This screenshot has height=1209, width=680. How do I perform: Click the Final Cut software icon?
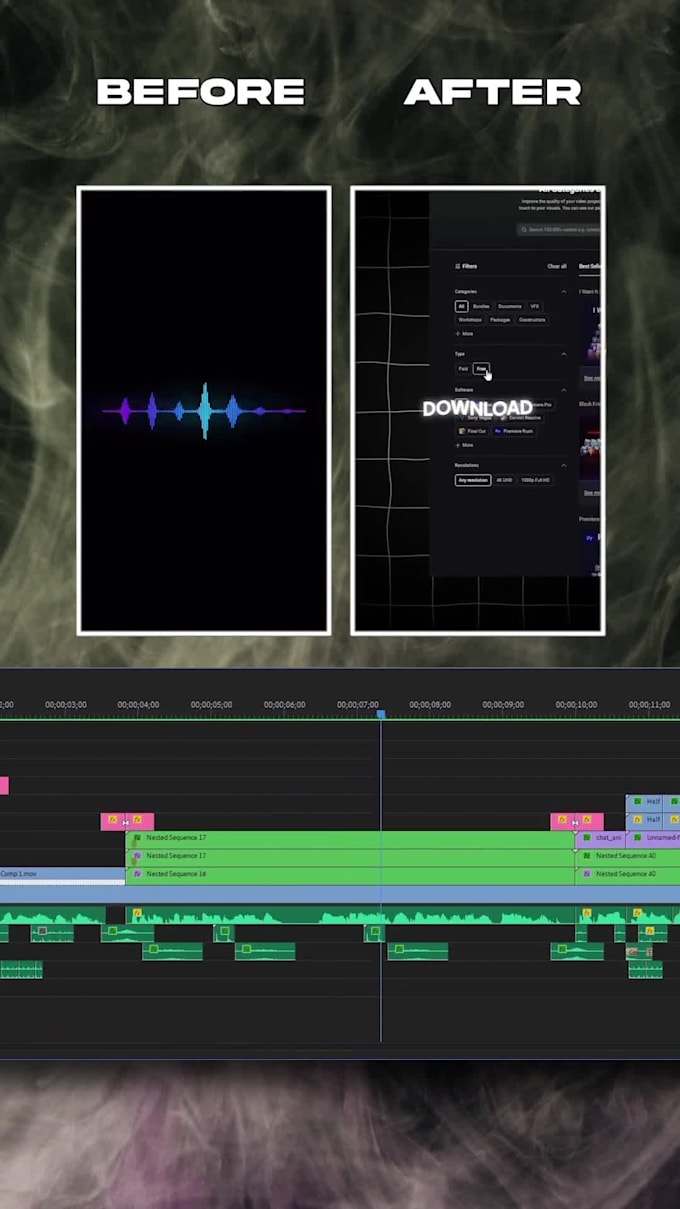(x=461, y=430)
